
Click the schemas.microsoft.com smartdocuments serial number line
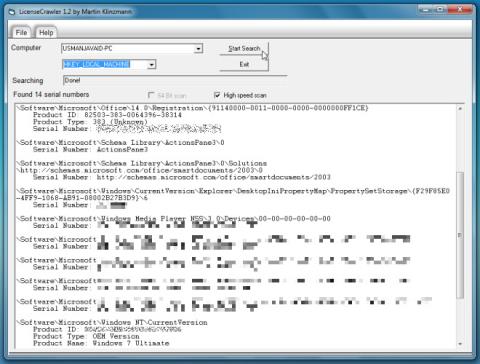[x=182, y=177]
